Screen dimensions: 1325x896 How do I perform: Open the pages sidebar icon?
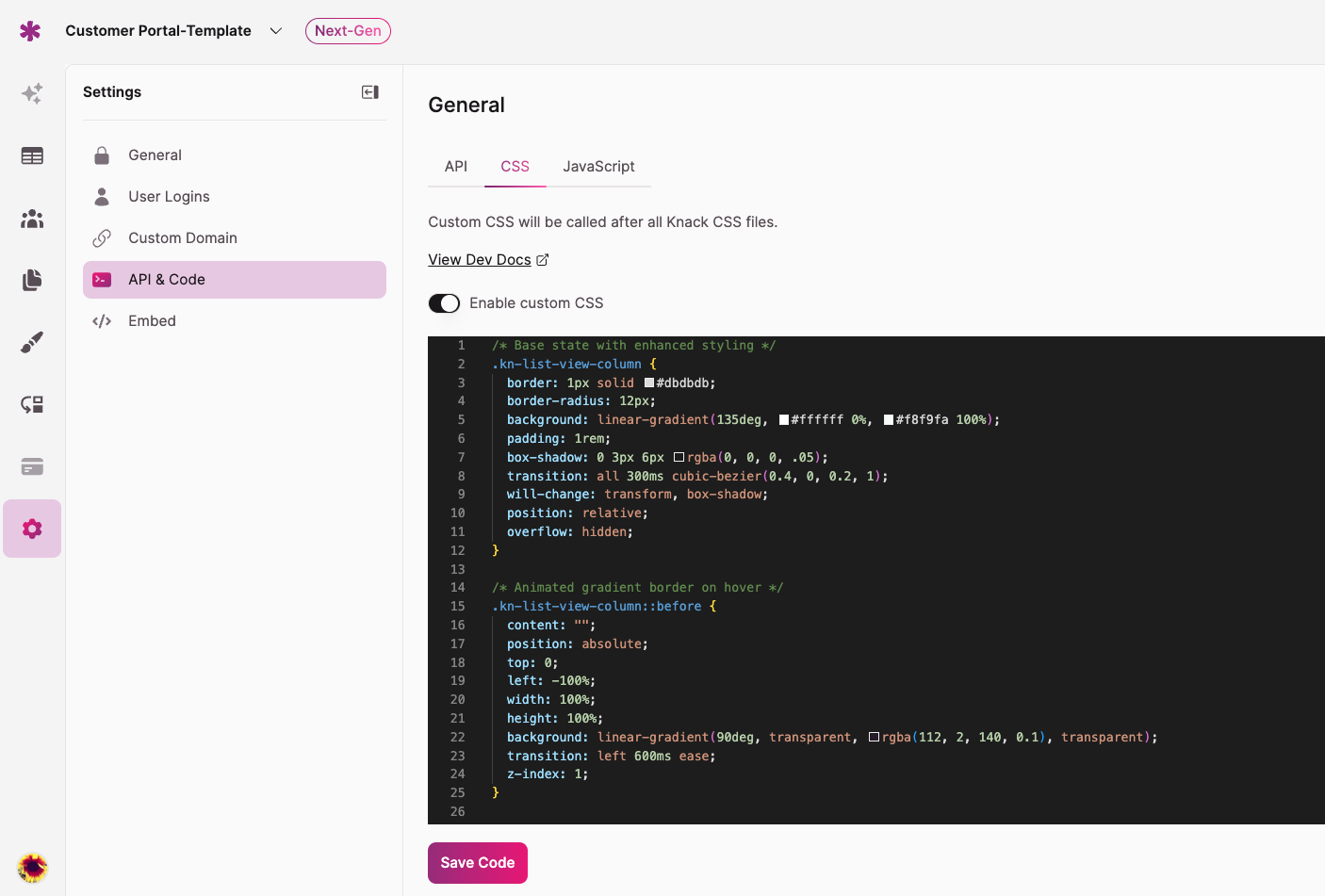32,280
